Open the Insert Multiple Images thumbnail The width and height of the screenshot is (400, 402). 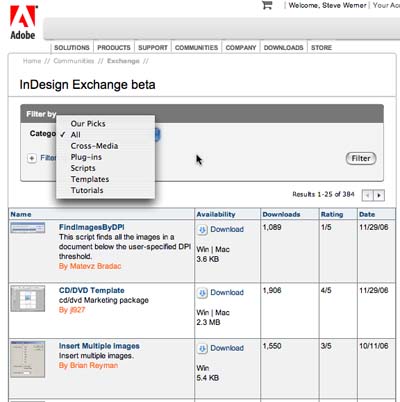pos(28,359)
